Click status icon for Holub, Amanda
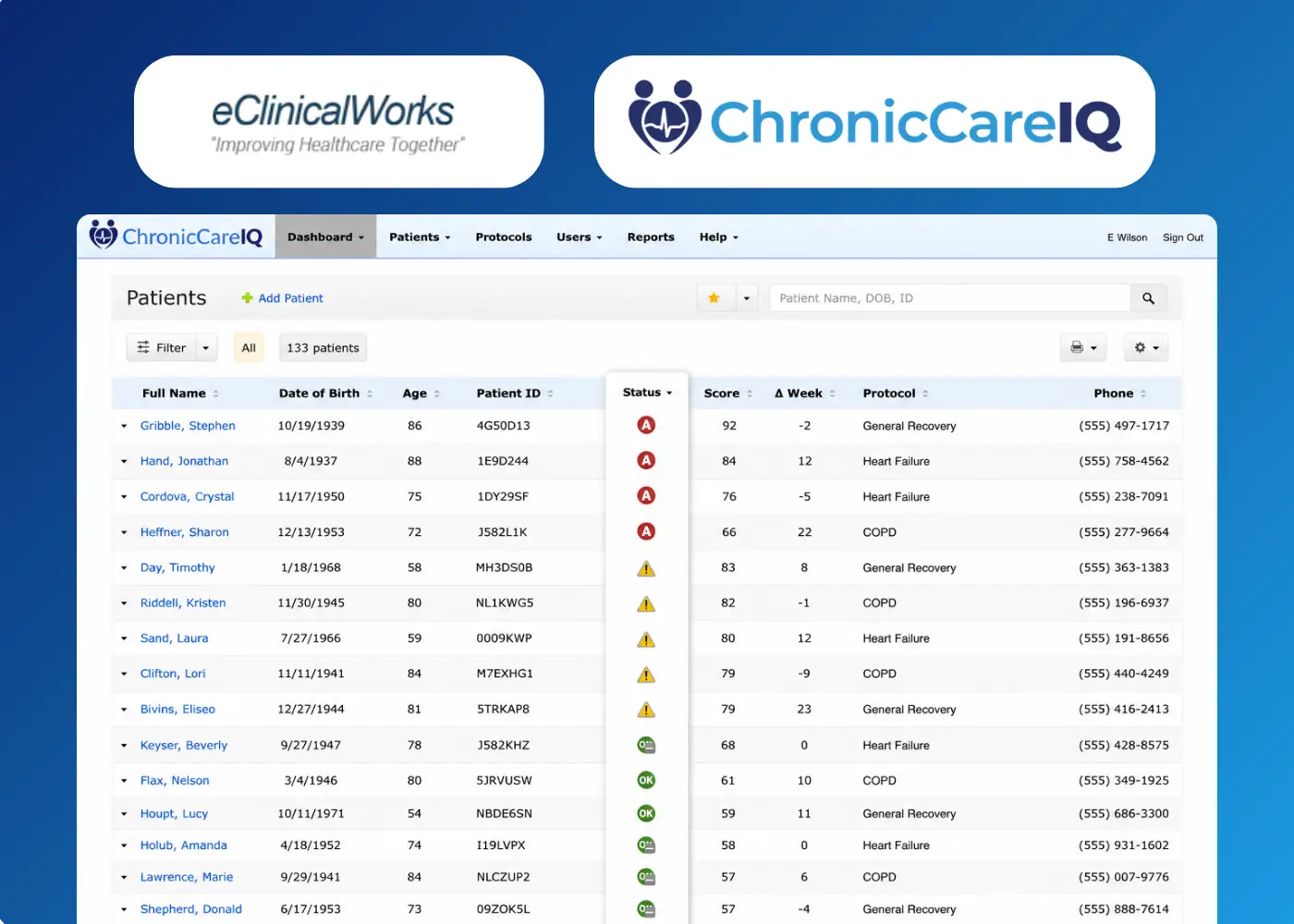Screen dimensions: 1294x924 click(646, 845)
